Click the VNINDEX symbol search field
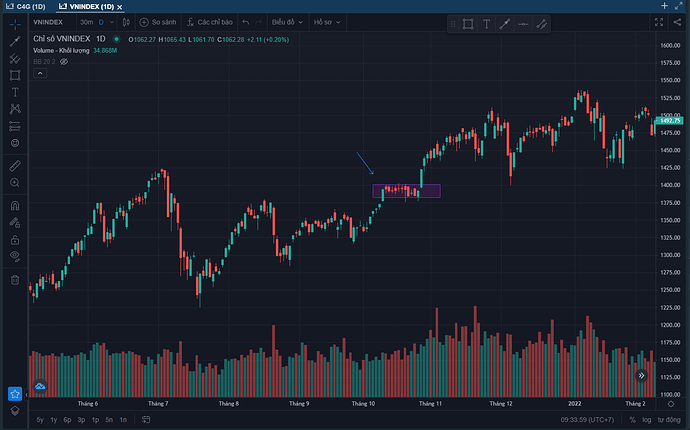This screenshot has height=430, width=690. [50, 21]
